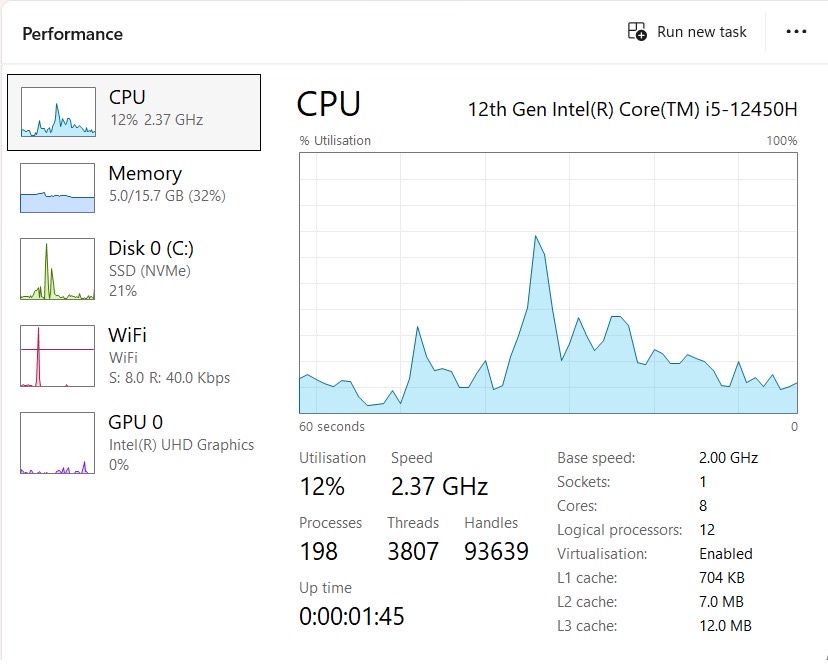Open the WiFi mini graph thumbnail
The width and height of the screenshot is (828, 667).
pos(57,356)
